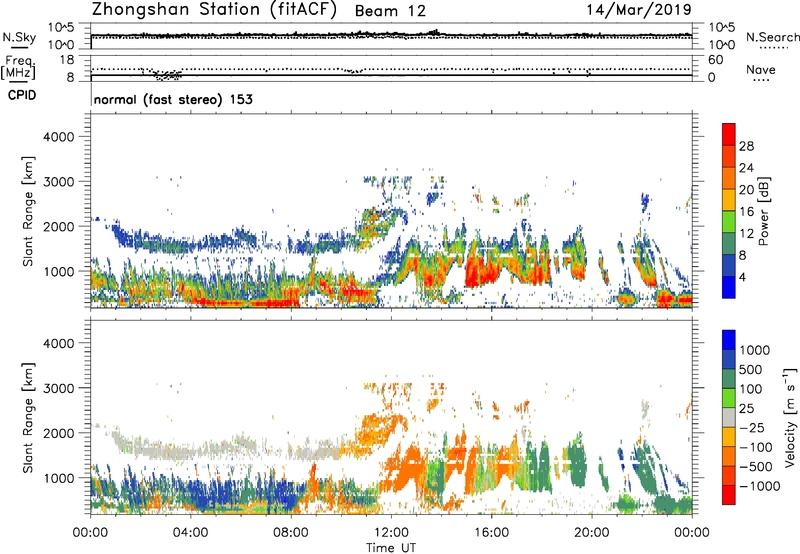Select the "N.Sky" legend label
The height and width of the screenshot is (554, 800).
click(19, 37)
